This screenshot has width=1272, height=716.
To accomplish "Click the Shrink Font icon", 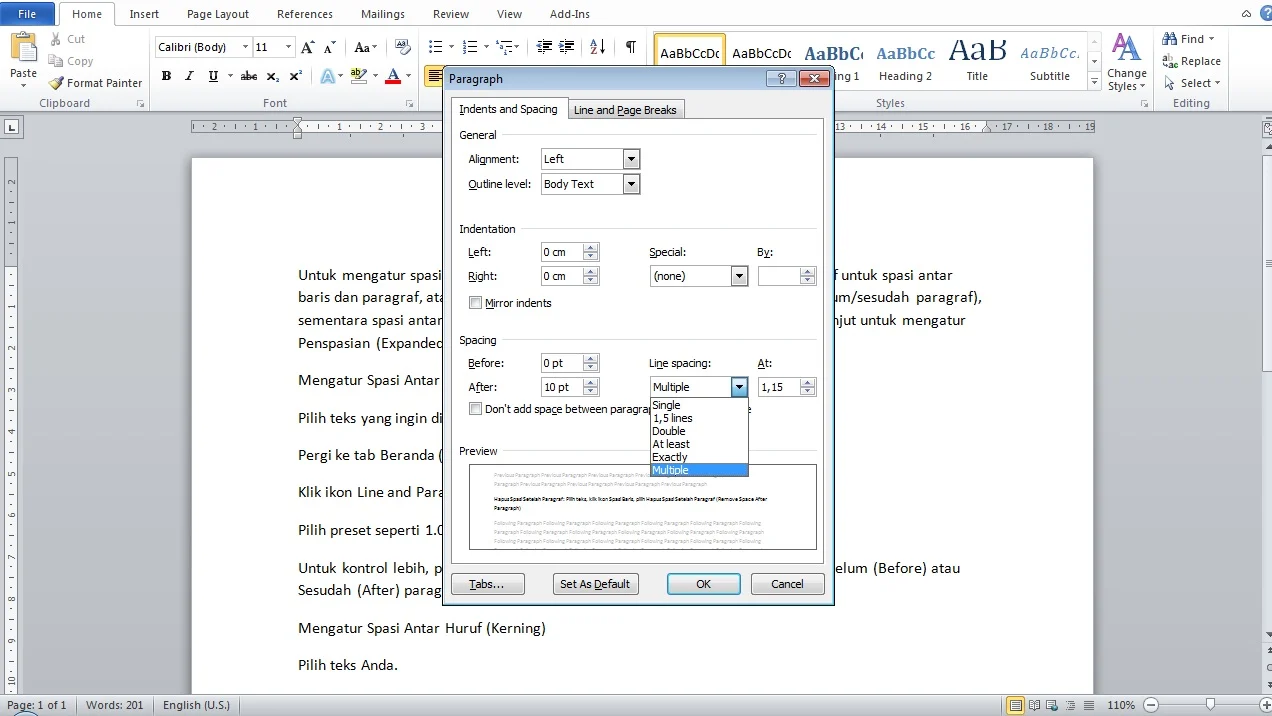I will (330, 47).
